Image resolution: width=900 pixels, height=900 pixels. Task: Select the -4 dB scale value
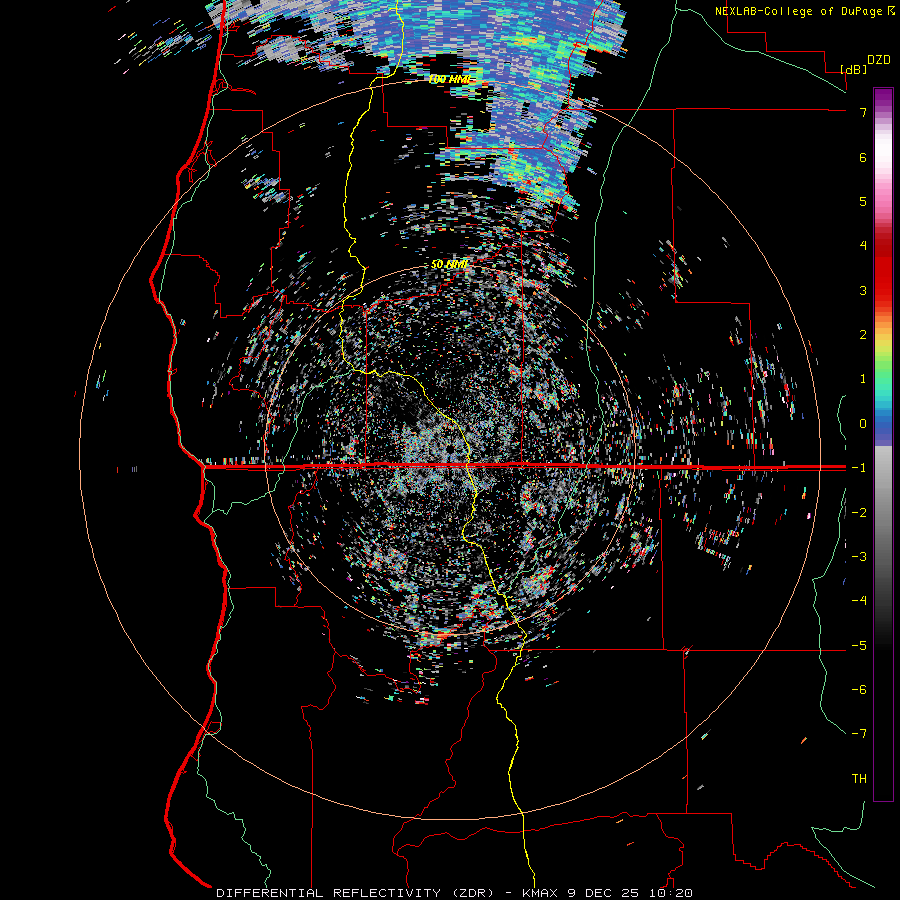(x=859, y=600)
